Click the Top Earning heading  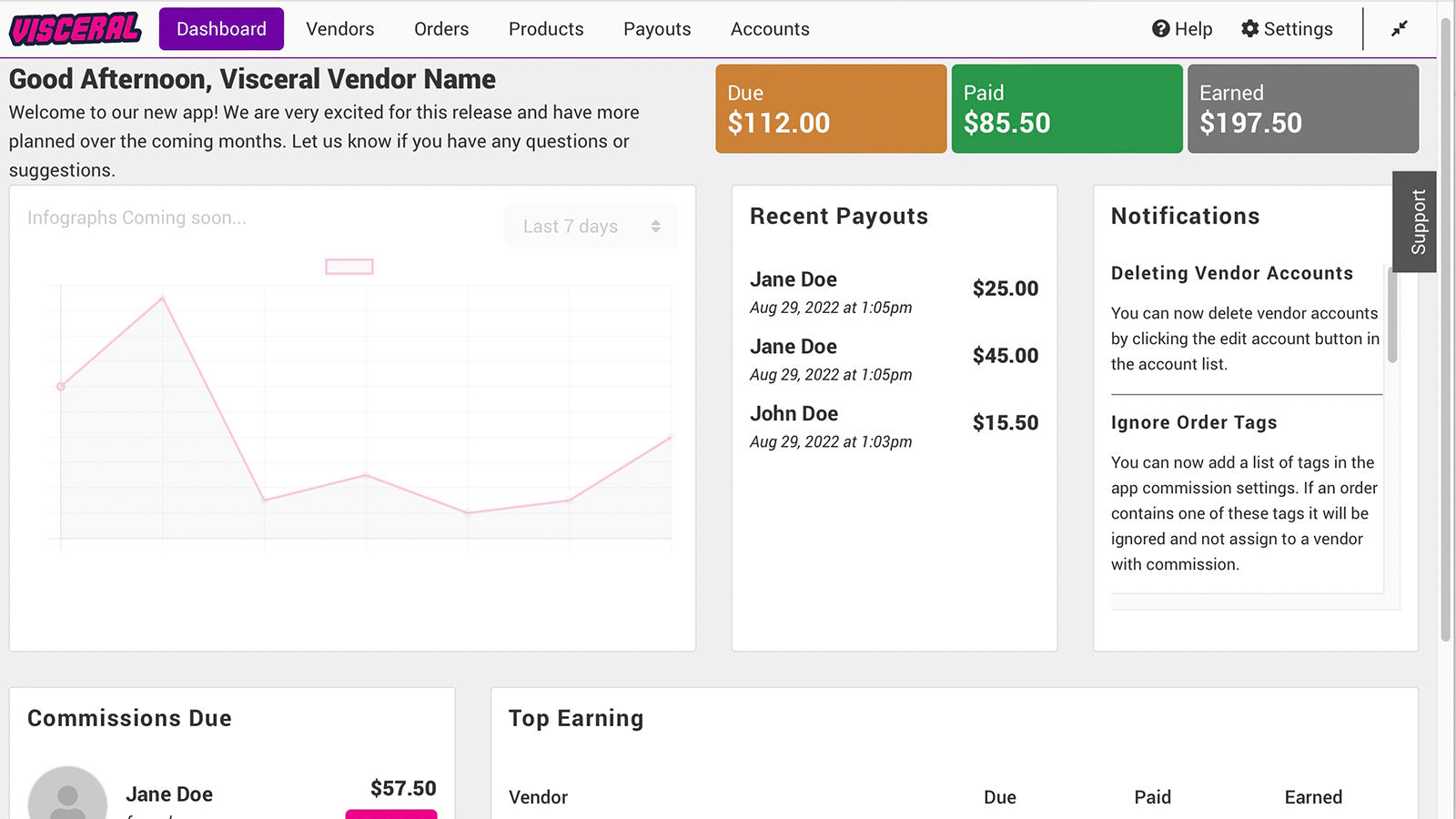576,719
